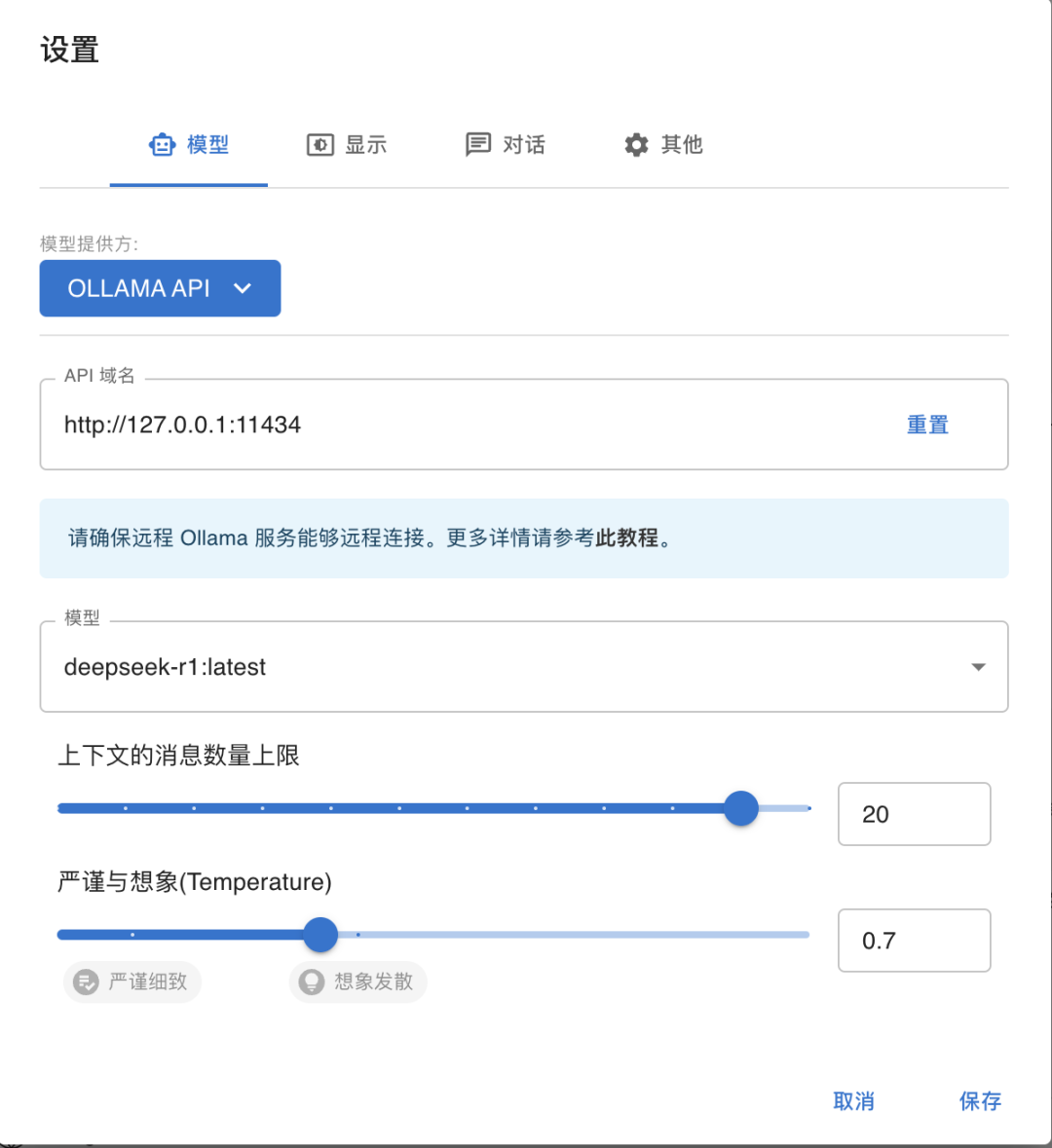The height and width of the screenshot is (1148, 1052).
Task: Click the 重置 link to reset API domain
Action: tap(926, 425)
